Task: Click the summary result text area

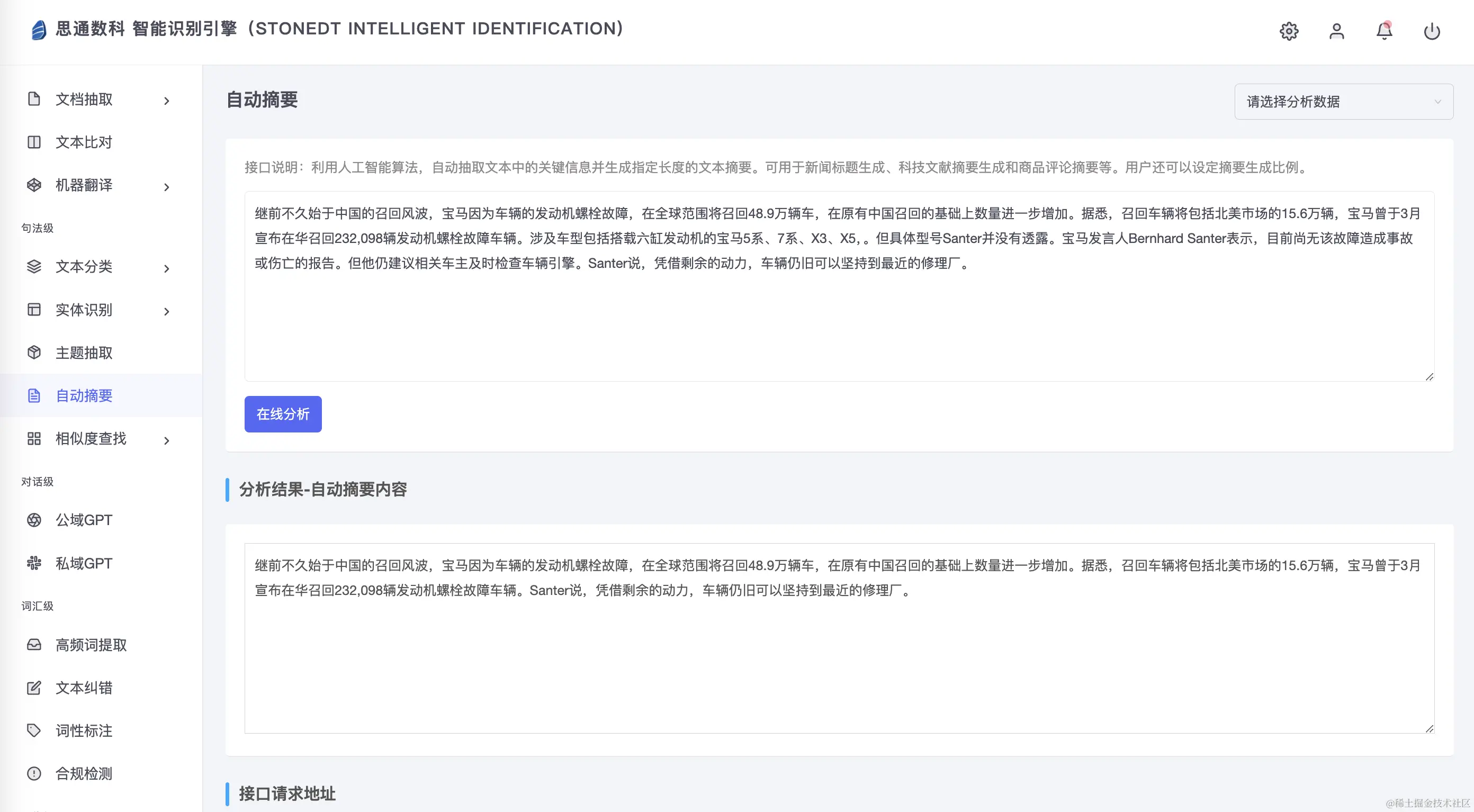Action: point(838,658)
